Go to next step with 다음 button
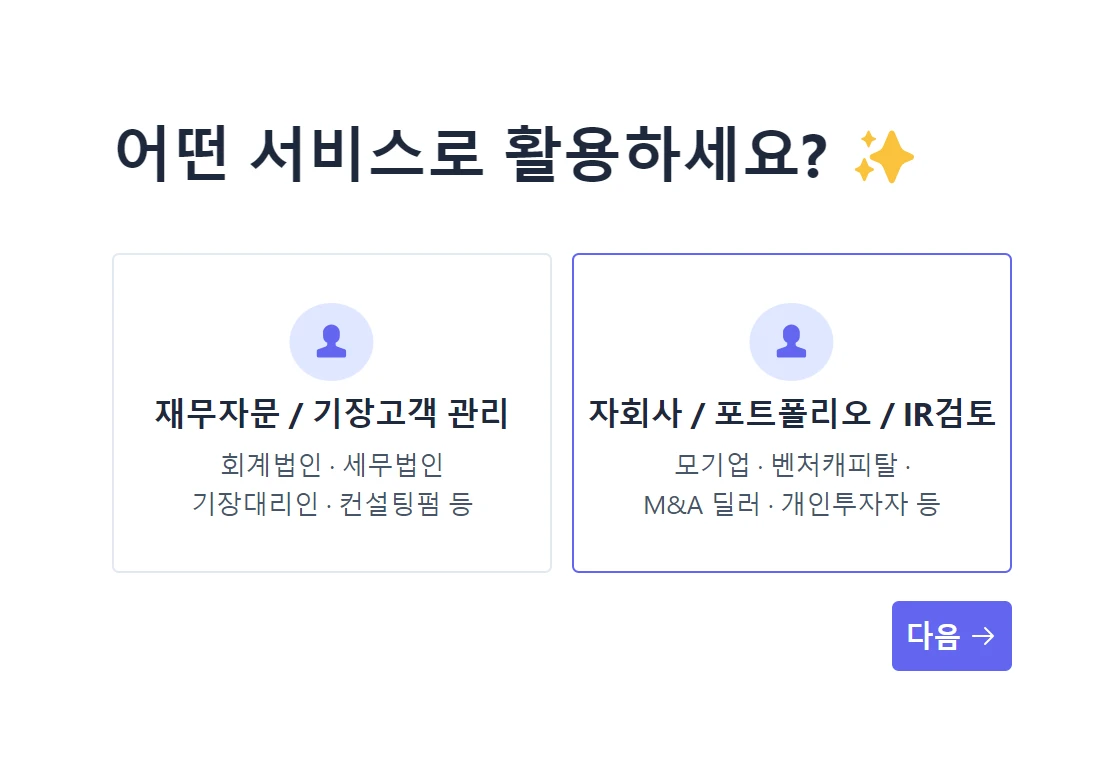1110x772 pixels. pyautogui.click(x=951, y=635)
